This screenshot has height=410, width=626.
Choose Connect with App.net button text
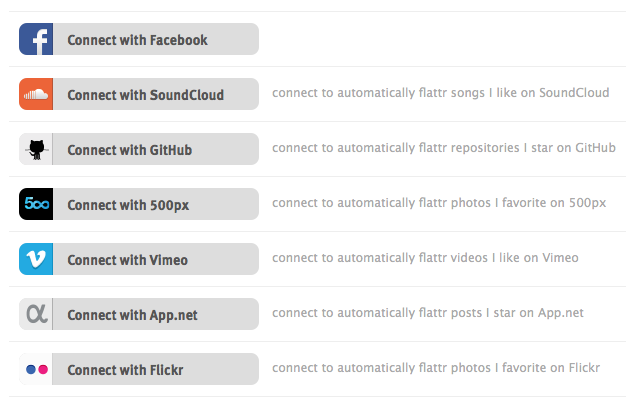pos(132,314)
